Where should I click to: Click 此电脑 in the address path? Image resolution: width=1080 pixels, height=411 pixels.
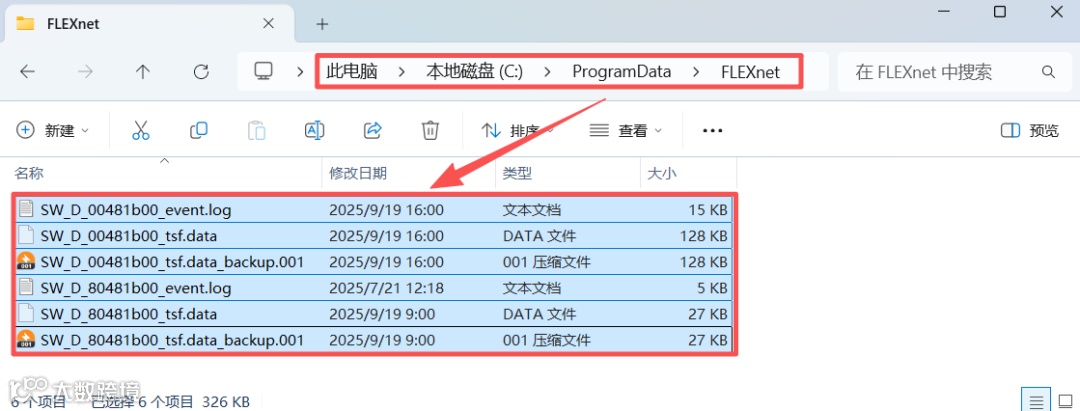(352, 72)
